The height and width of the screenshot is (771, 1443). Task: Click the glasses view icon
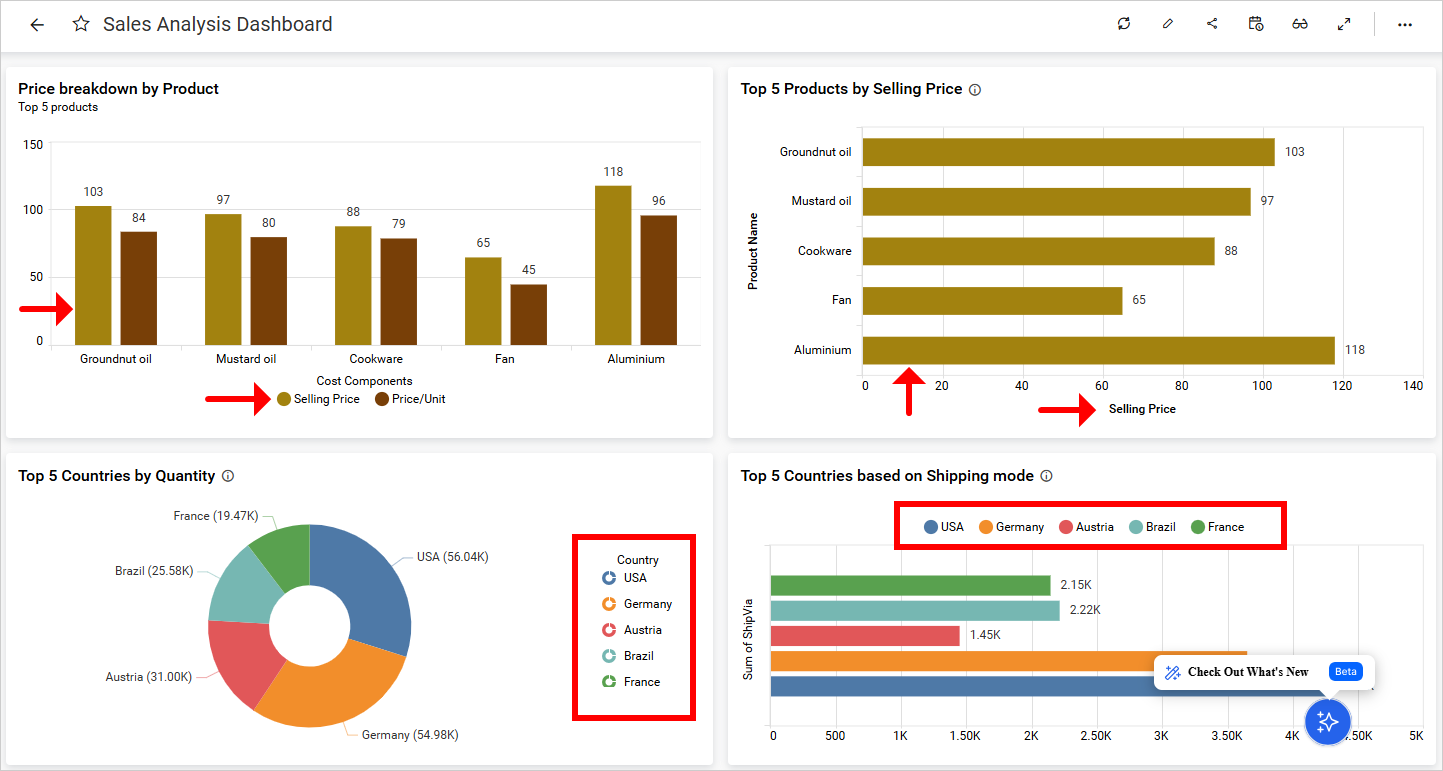click(1300, 24)
